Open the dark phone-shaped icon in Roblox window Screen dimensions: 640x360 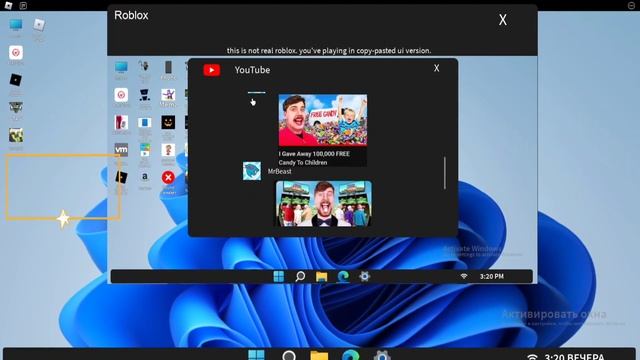coord(168,67)
